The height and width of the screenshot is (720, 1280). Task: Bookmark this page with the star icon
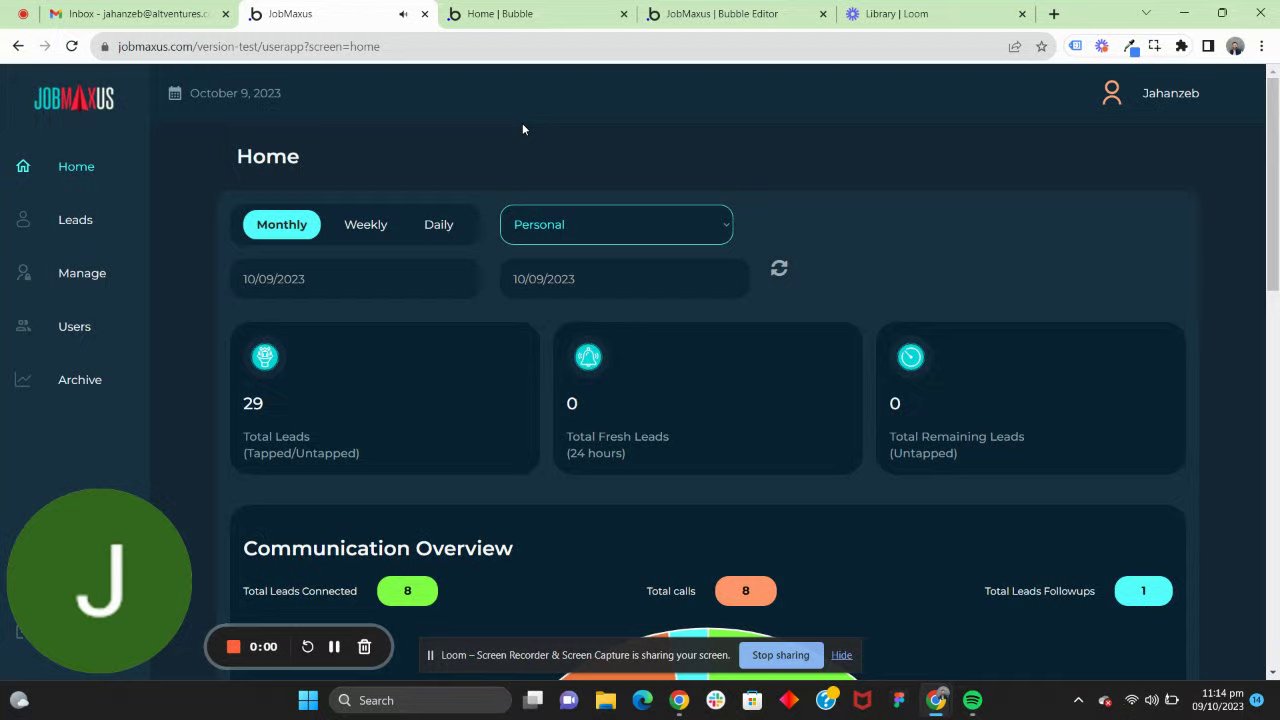pos(1041,46)
